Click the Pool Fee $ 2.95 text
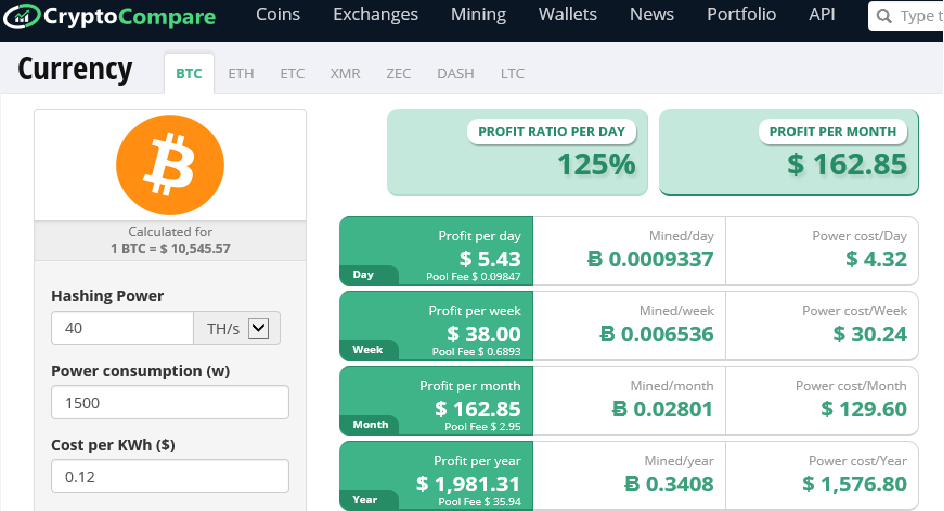 [482, 426]
